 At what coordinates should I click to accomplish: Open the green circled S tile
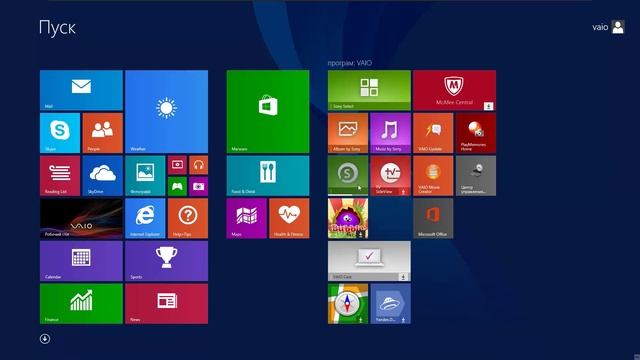coord(348,176)
